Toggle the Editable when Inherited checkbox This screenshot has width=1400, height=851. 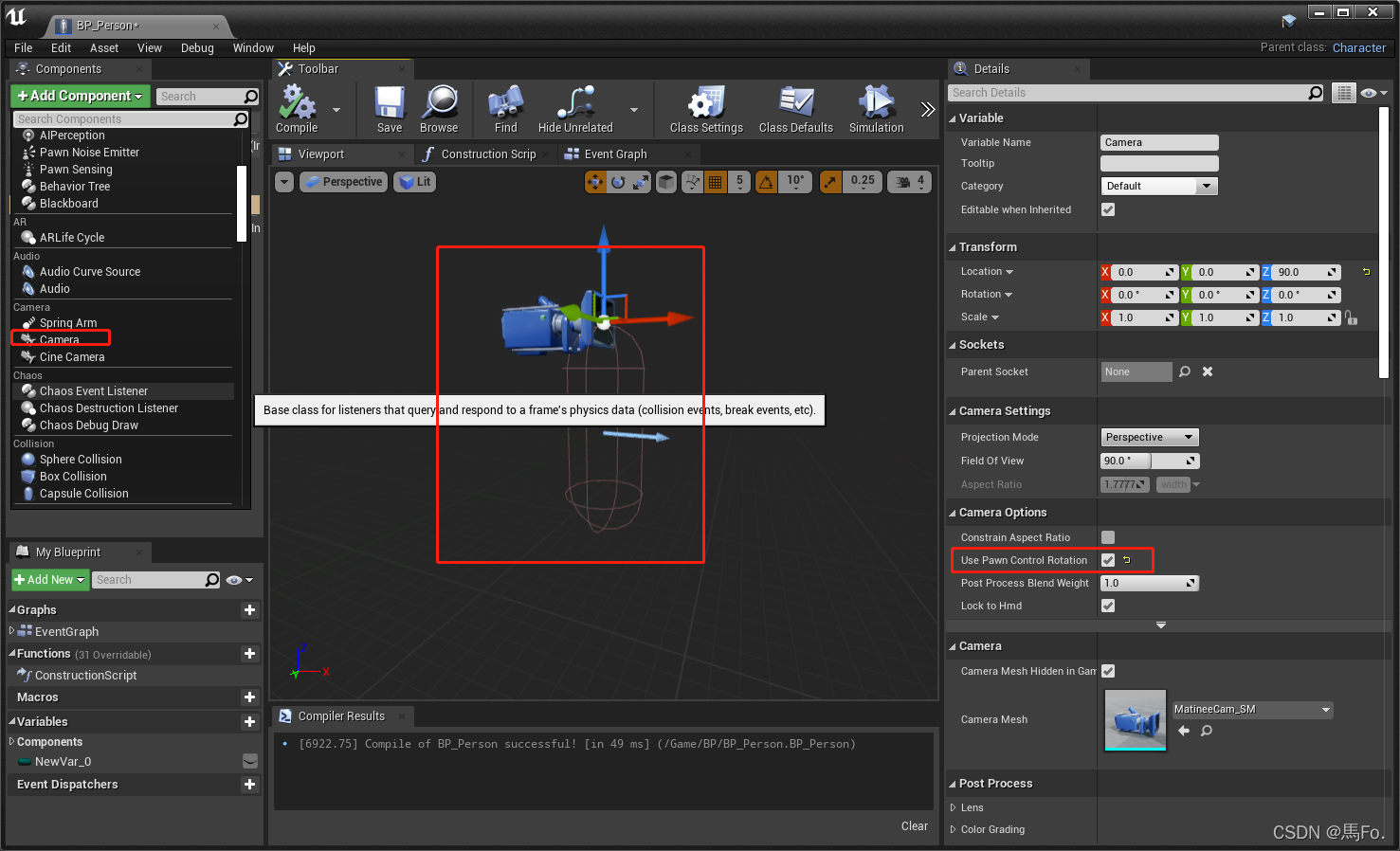tap(1107, 209)
